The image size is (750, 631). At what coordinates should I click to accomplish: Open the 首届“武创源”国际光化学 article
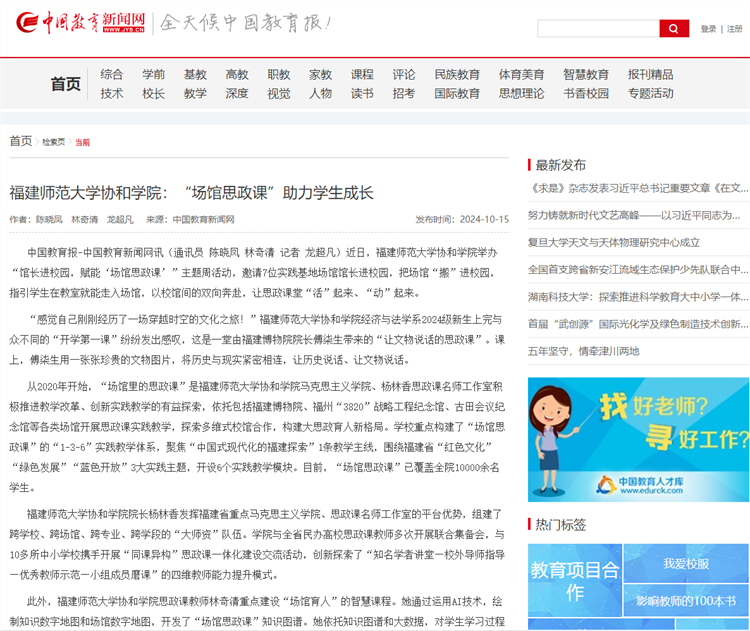[638, 324]
